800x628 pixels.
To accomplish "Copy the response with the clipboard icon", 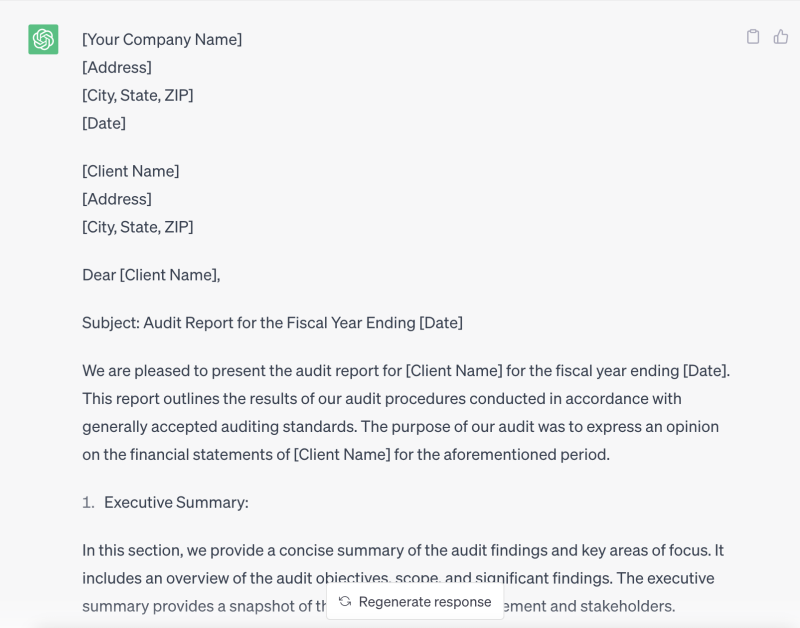I will pyautogui.click(x=753, y=37).
